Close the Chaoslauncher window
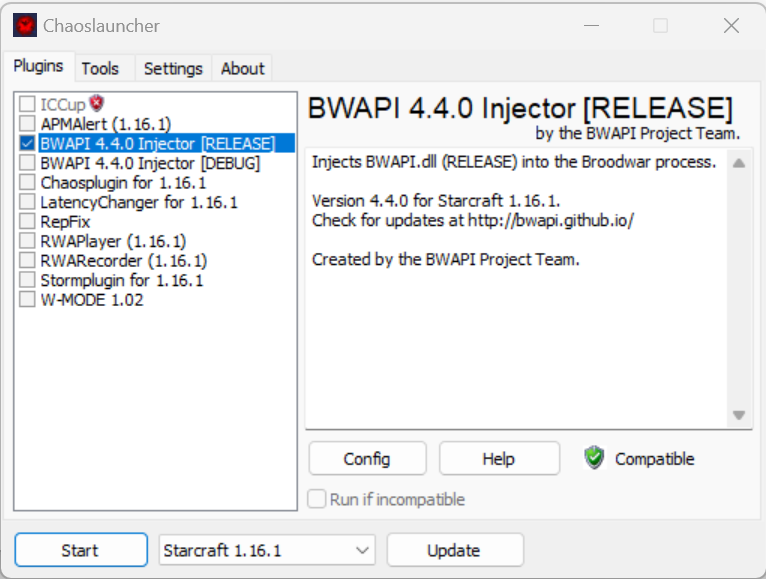 pos(731,25)
